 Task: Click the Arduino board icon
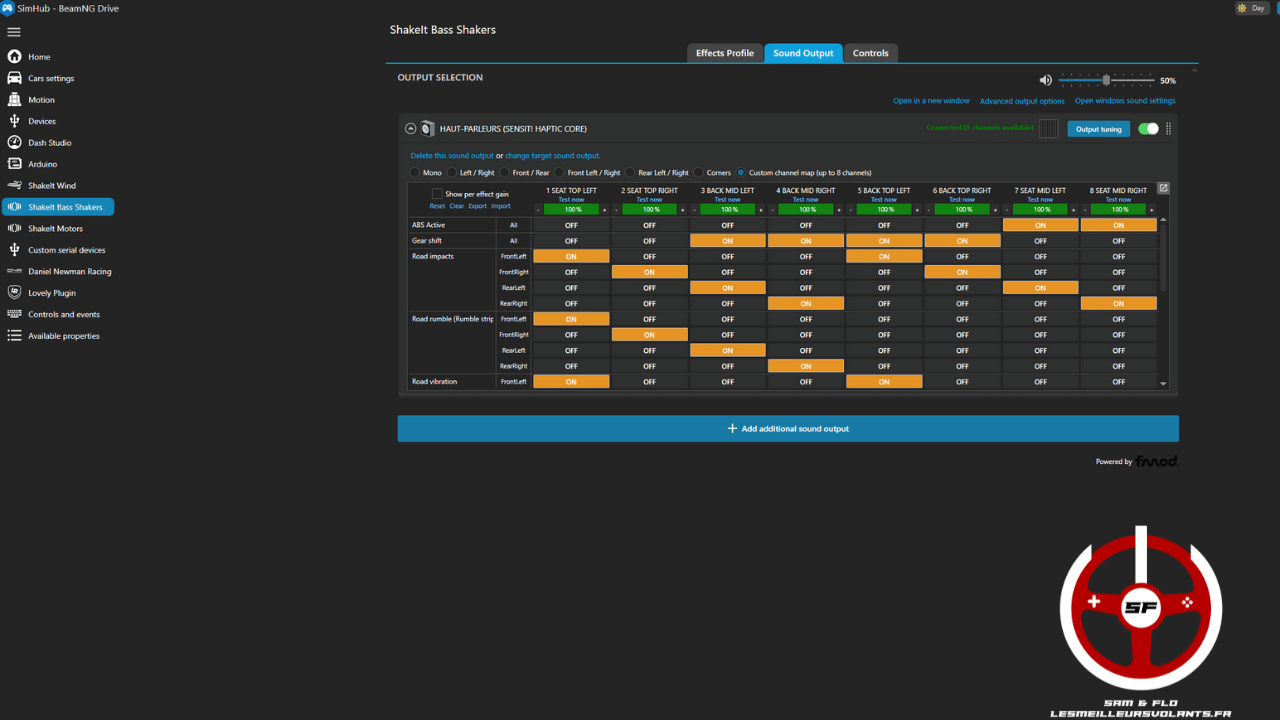(x=14, y=164)
